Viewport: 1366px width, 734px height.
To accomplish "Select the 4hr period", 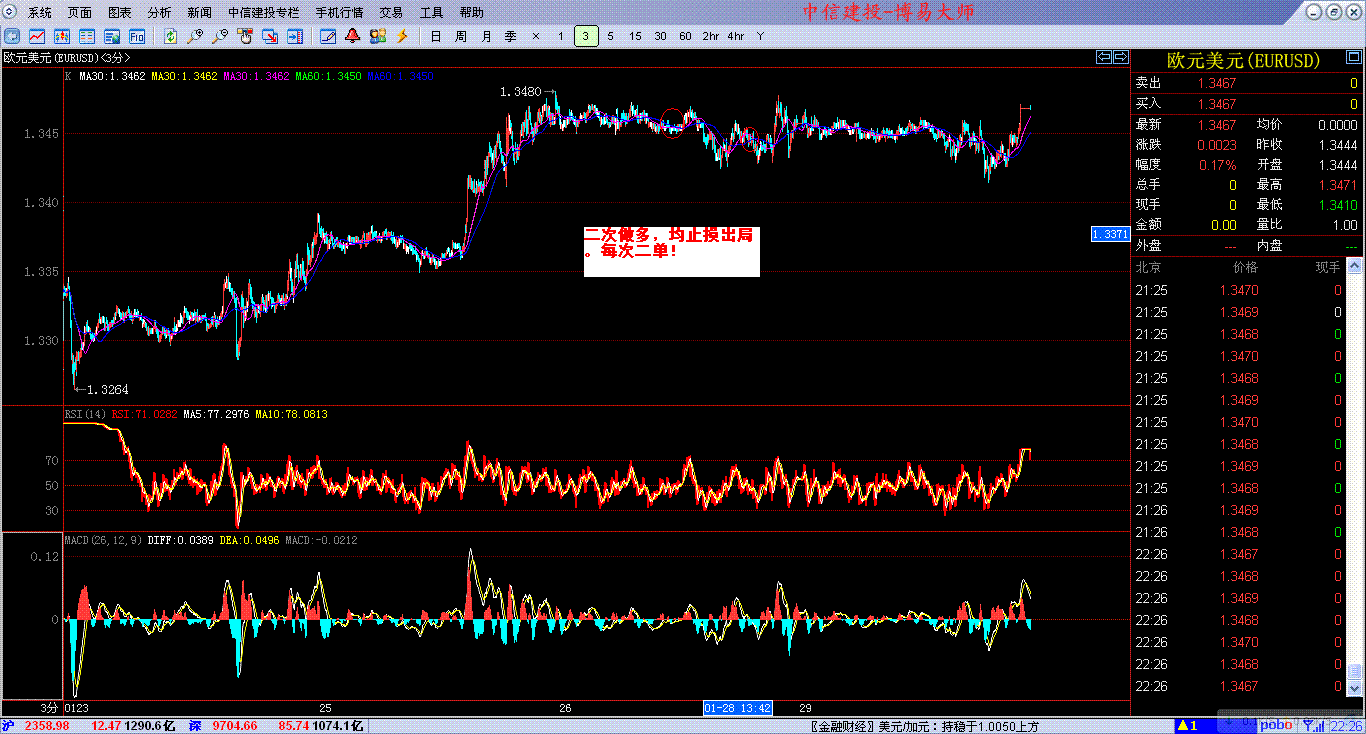I will pos(736,36).
